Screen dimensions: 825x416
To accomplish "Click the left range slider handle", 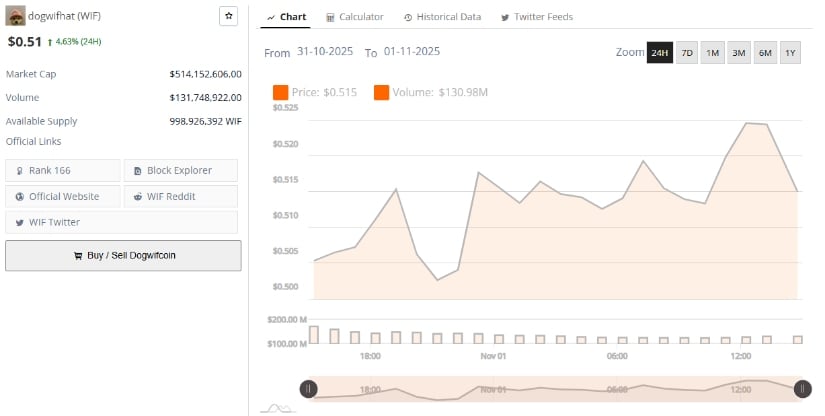I will click(x=310, y=389).
